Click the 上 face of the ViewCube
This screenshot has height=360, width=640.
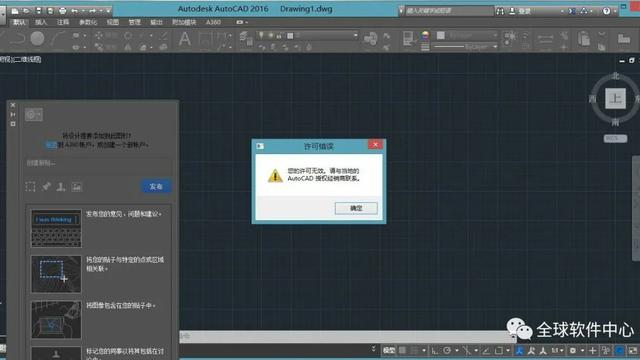click(x=615, y=98)
